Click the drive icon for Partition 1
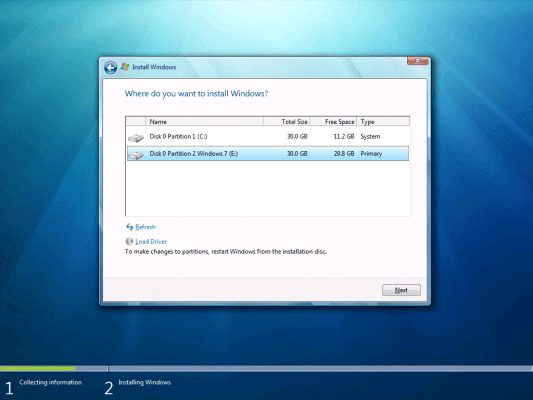Viewport: 533px width, 400px height. pyautogui.click(x=136, y=138)
